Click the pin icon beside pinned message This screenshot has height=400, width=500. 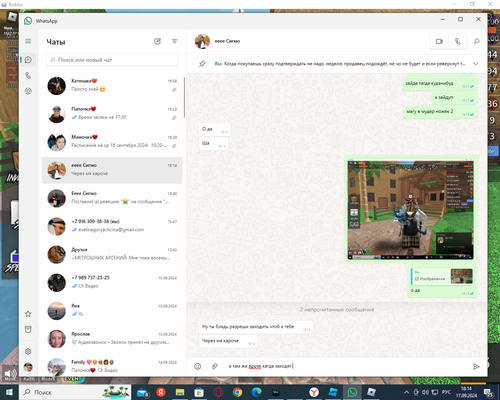[x=202, y=63]
